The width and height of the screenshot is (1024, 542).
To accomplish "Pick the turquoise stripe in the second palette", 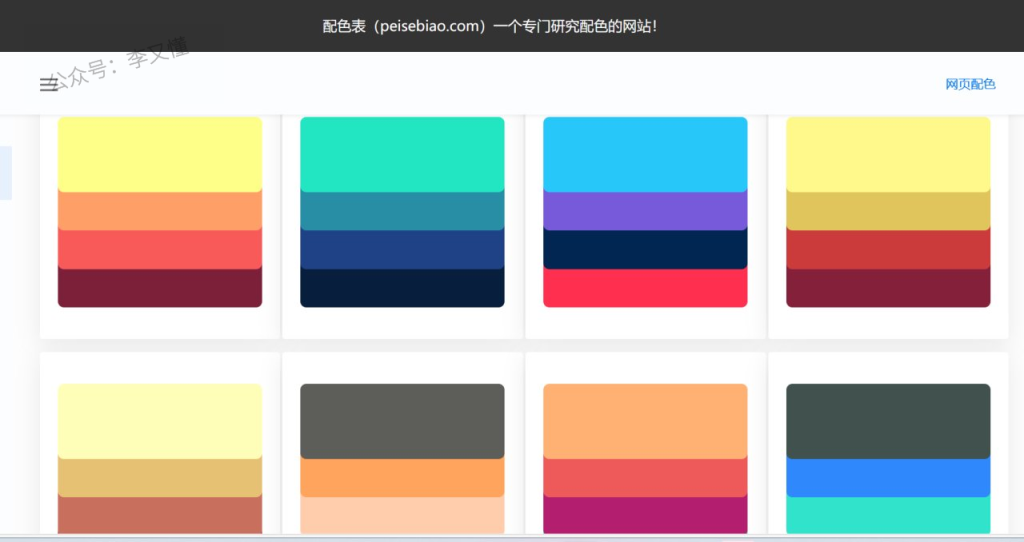I will tap(402, 154).
